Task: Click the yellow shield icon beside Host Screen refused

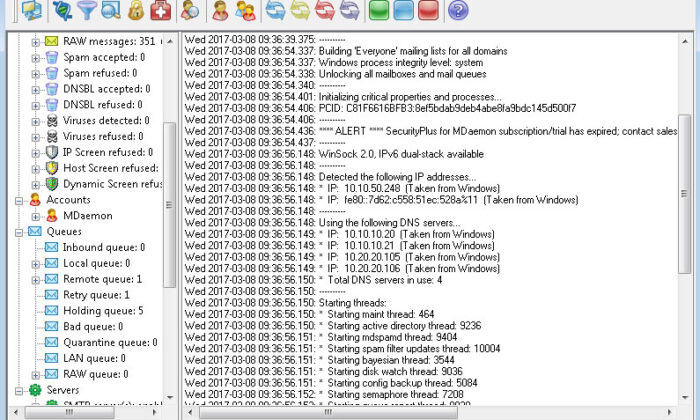Action: point(52,168)
